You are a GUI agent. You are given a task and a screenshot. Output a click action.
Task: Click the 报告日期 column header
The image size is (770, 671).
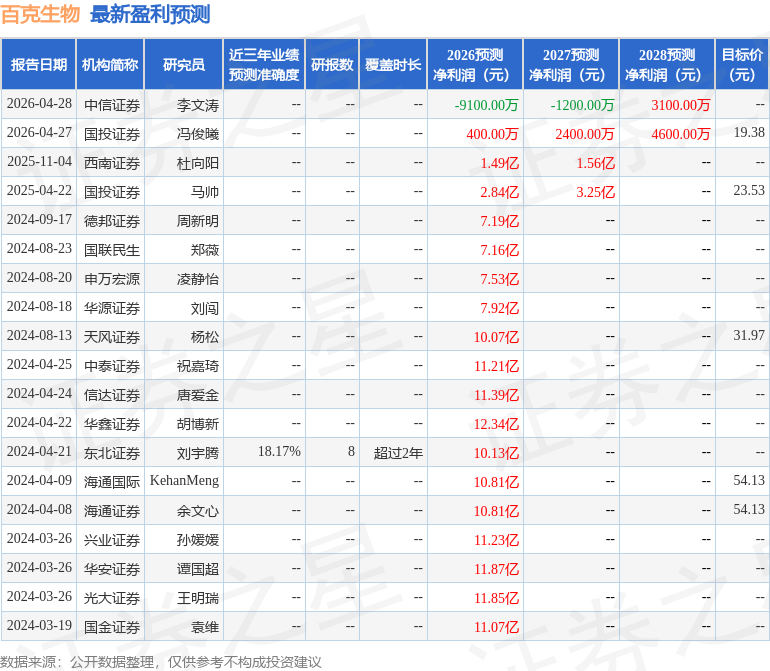39,65
